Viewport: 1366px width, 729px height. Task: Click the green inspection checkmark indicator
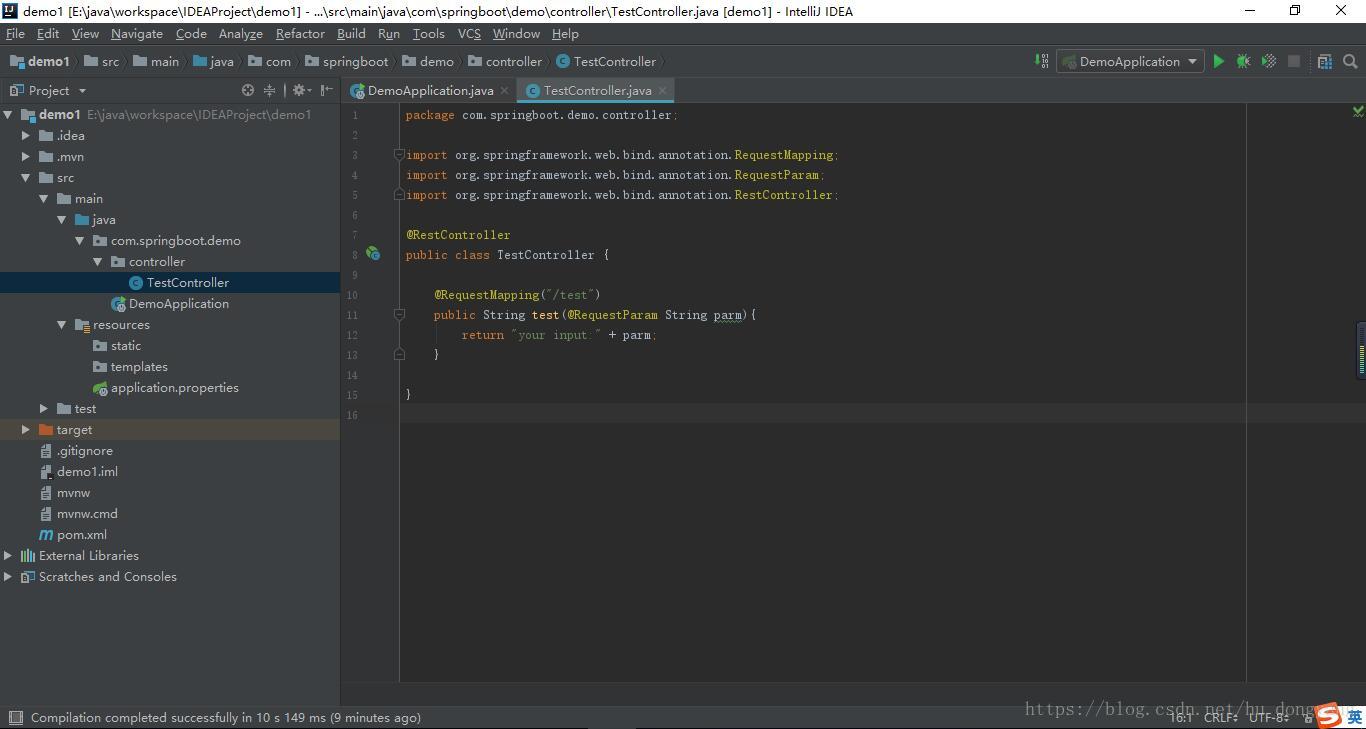click(x=1357, y=111)
